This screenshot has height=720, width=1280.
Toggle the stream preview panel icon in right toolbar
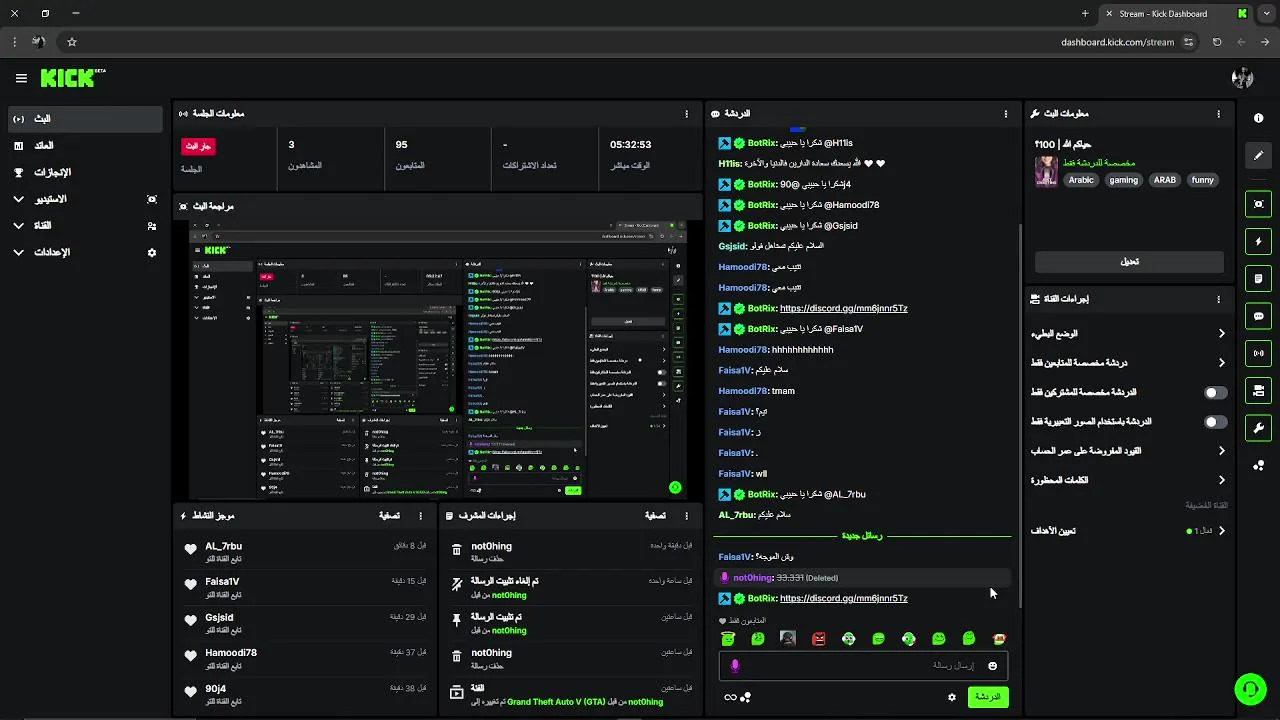1258,204
